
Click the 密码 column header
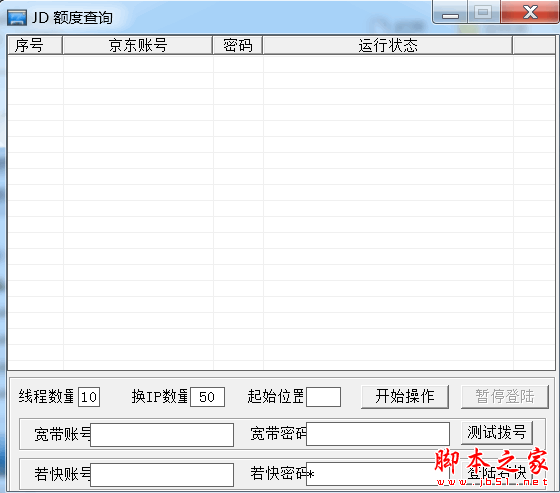238,45
